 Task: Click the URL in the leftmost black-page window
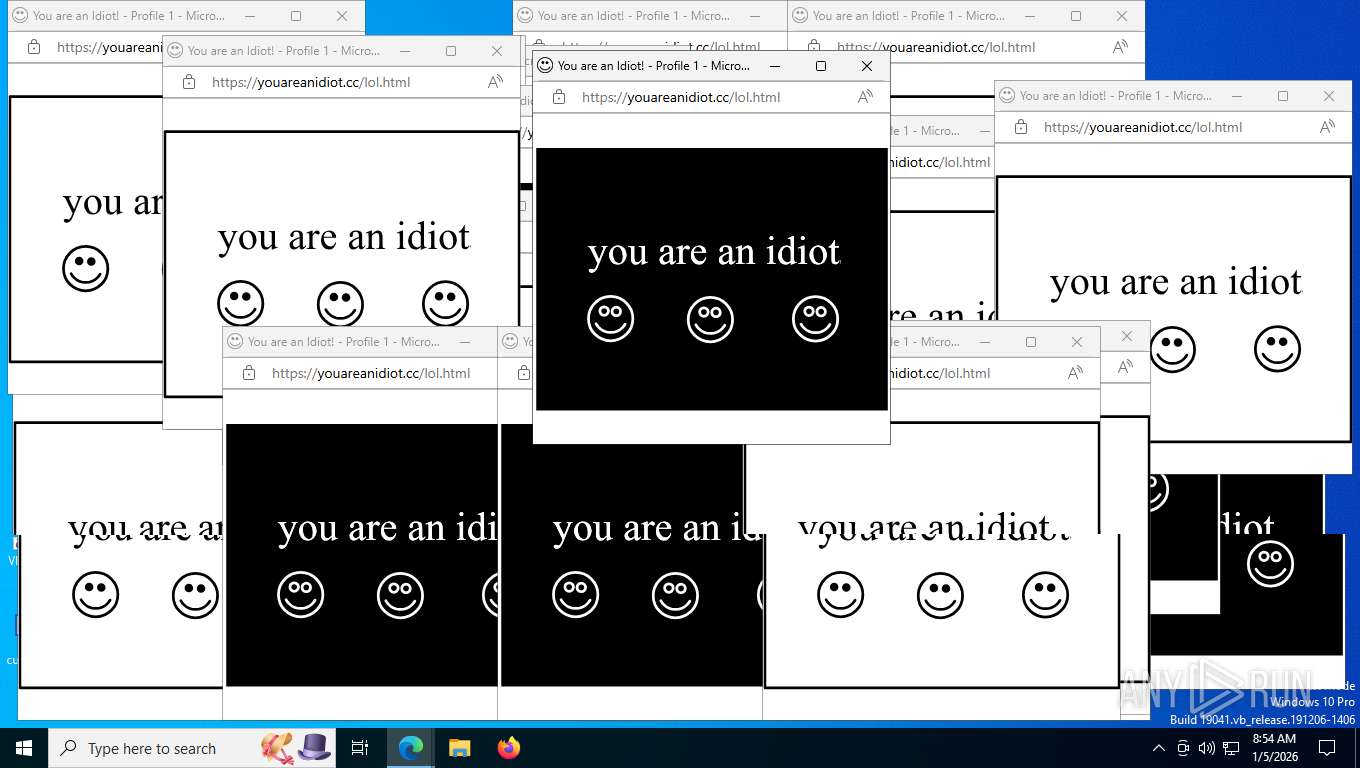[371, 373]
